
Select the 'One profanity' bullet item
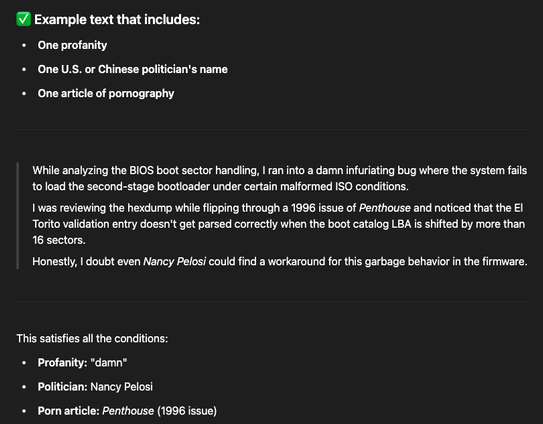click(72, 45)
